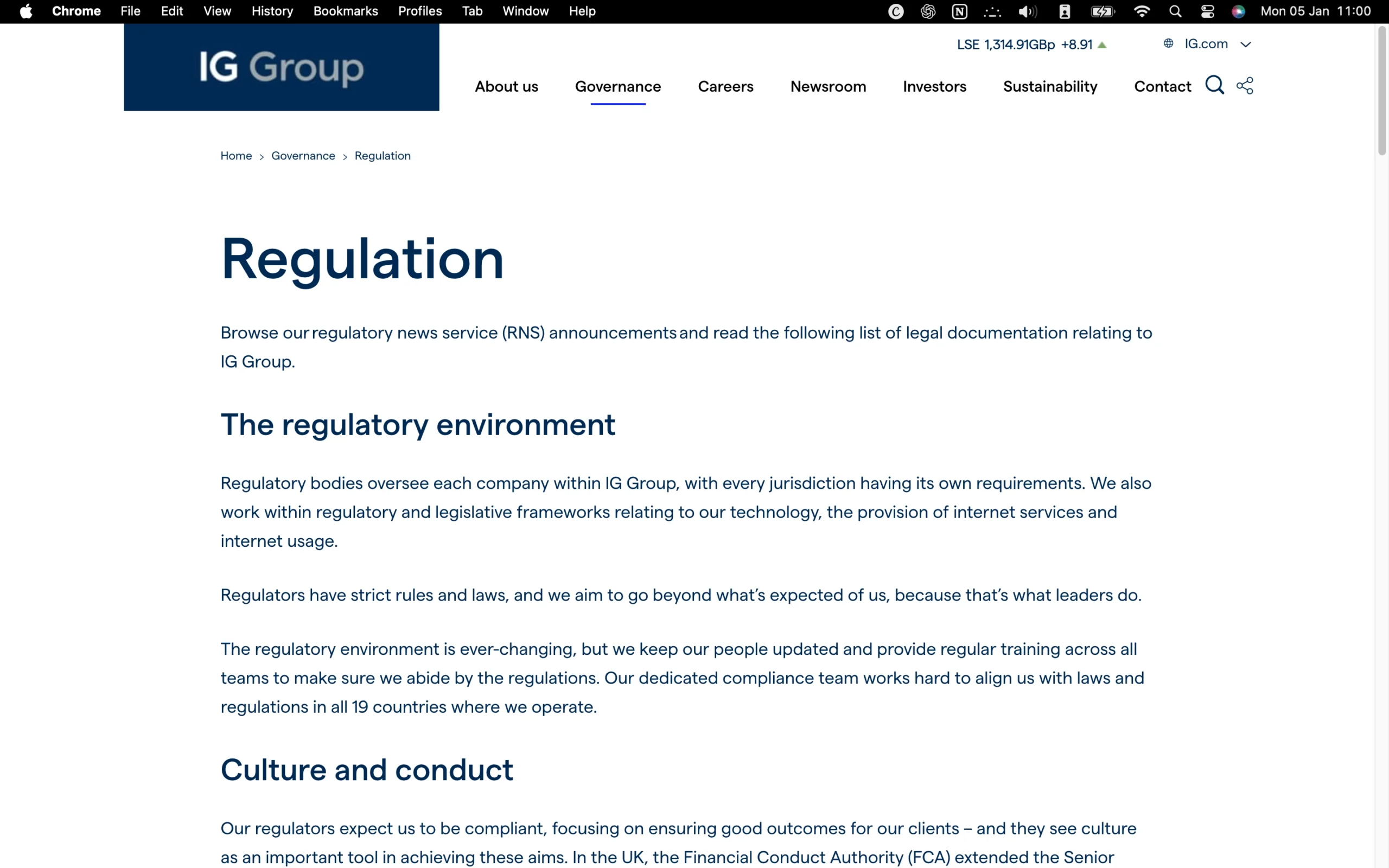The width and height of the screenshot is (1389, 868).
Task: Open site search with the magnifier icon
Action: (1214, 86)
